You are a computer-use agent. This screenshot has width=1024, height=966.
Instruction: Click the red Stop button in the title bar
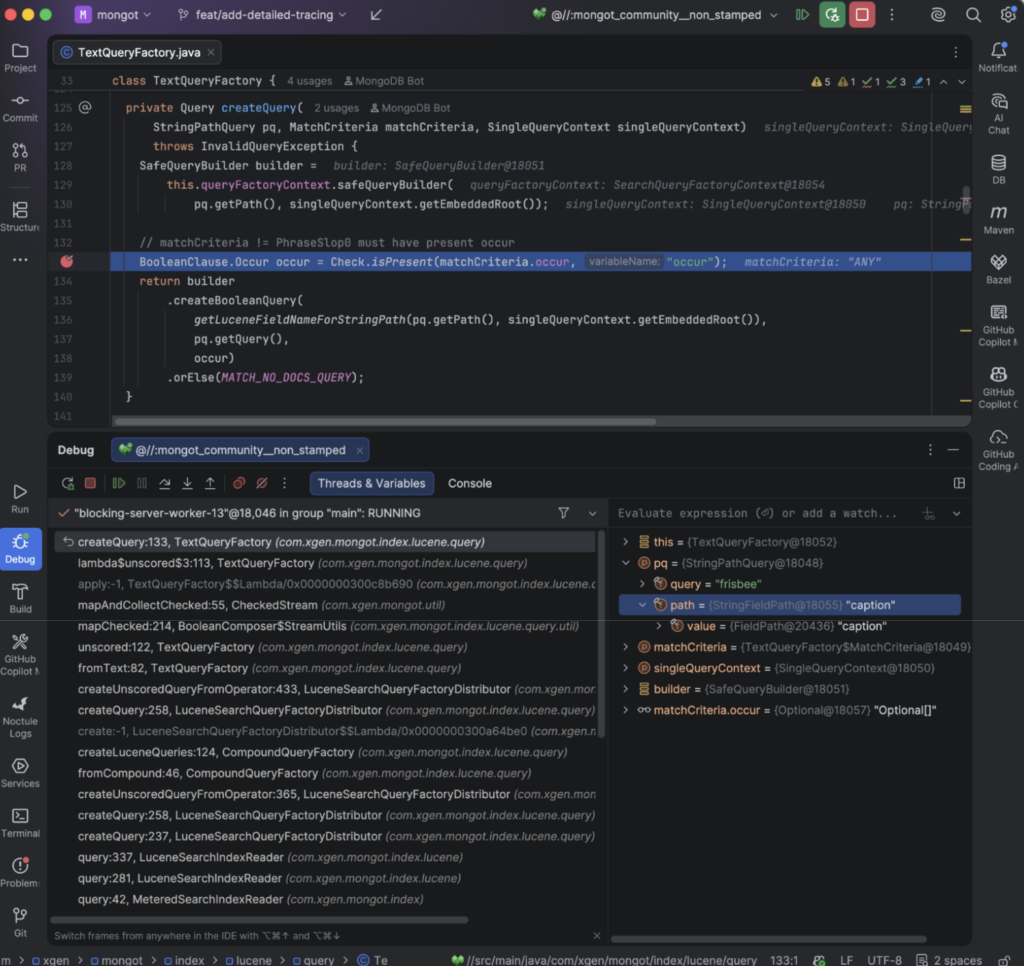[862, 14]
